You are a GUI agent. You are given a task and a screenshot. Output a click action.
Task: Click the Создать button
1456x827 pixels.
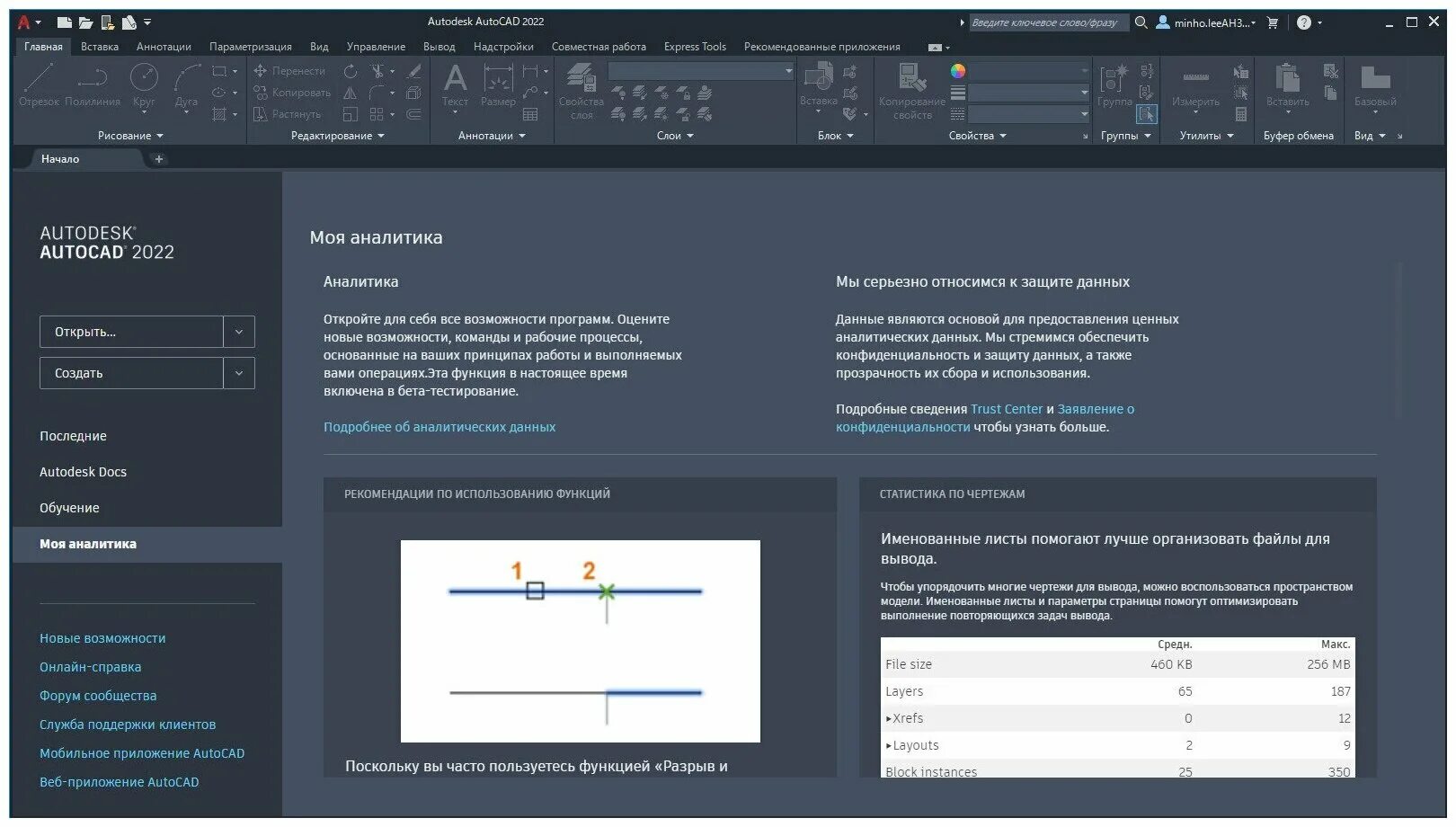click(131, 373)
